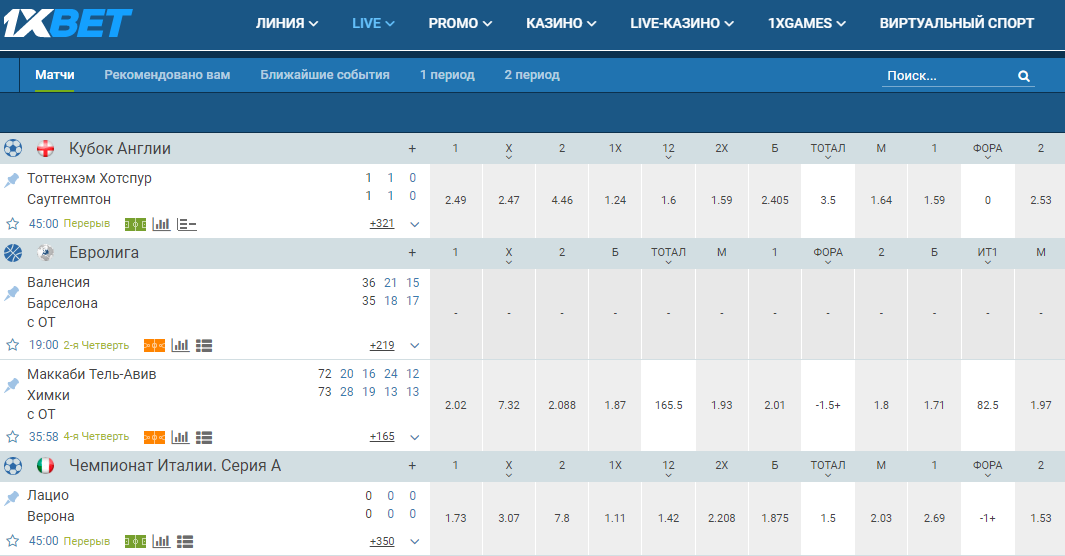This screenshot has height=556, width=1065.
Task: Open the list icon for the Валенсия match
Action: (204, 346)
